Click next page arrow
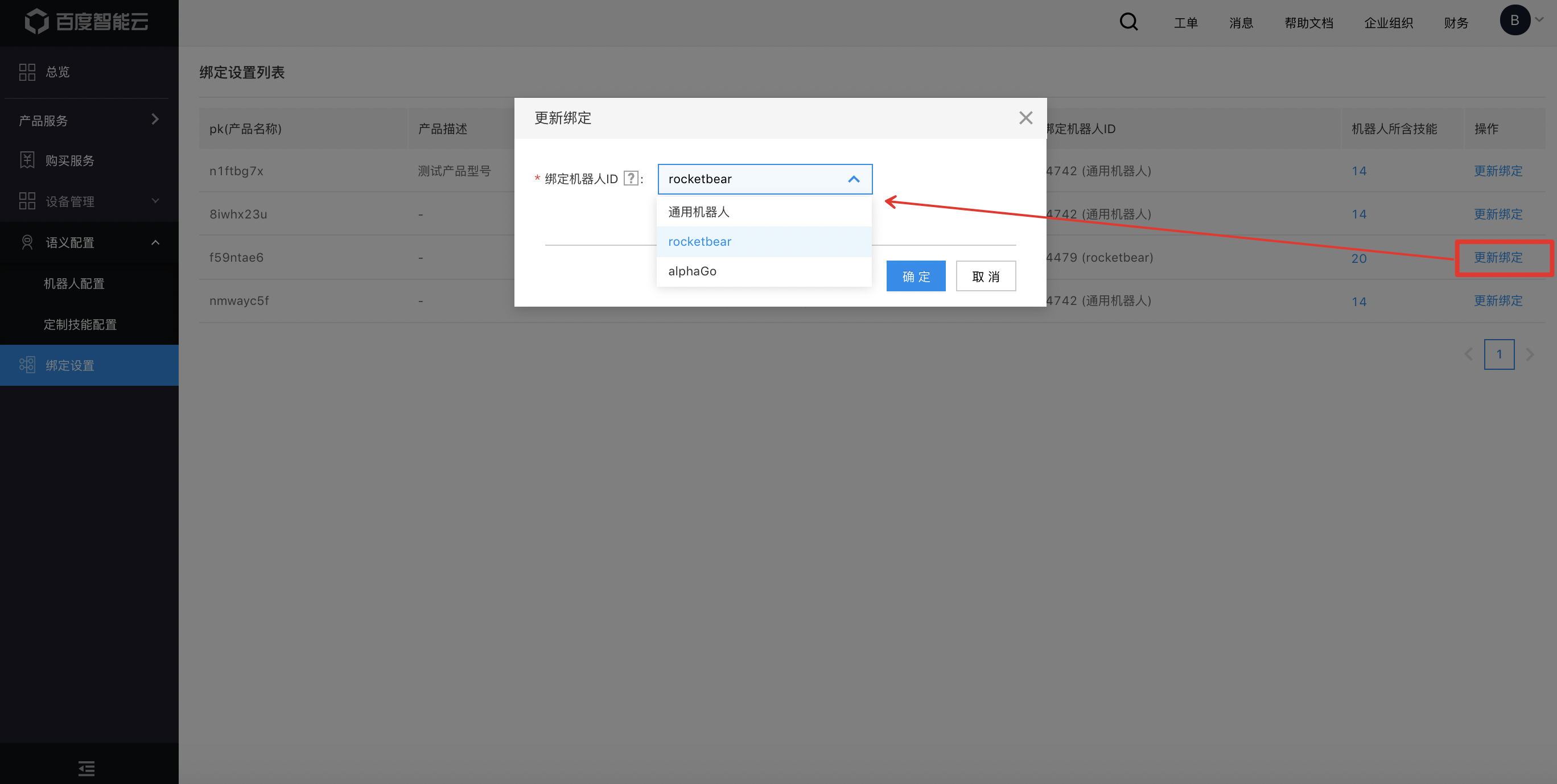Screen dimensions: 1557x784 pyautogui.click(x=1530, y=354)
